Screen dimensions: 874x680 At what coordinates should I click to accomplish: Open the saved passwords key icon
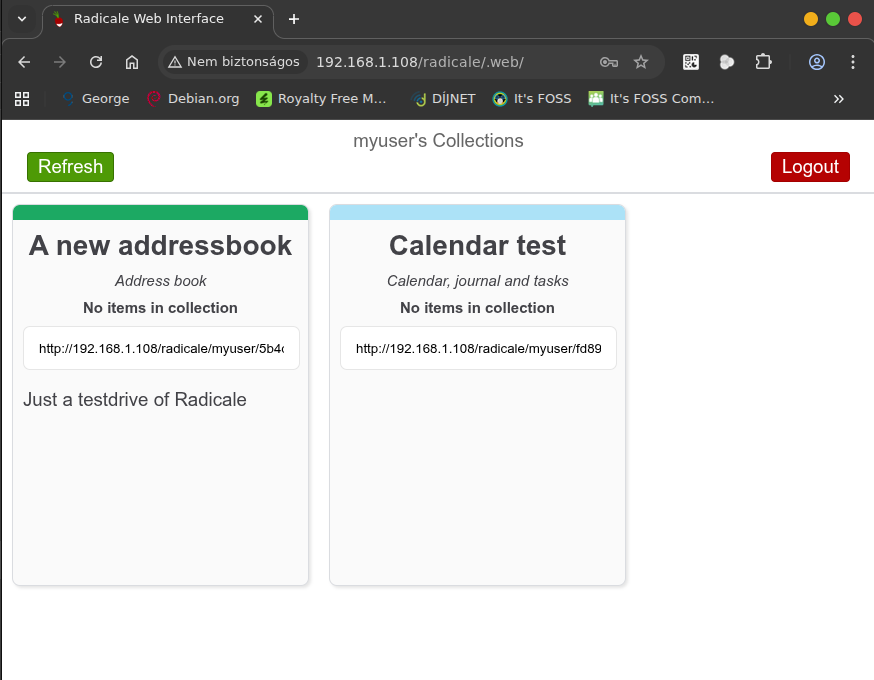click(608, 62)
